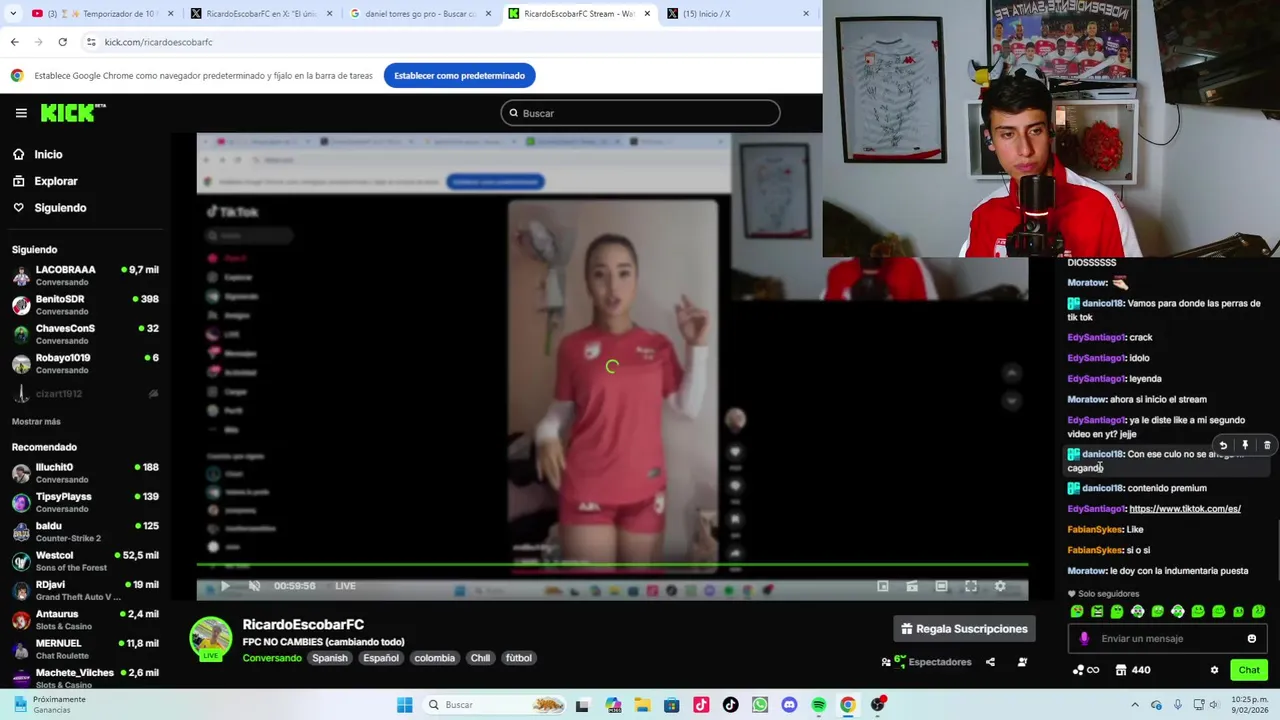Expand followed list with Mostrar más

36,421
